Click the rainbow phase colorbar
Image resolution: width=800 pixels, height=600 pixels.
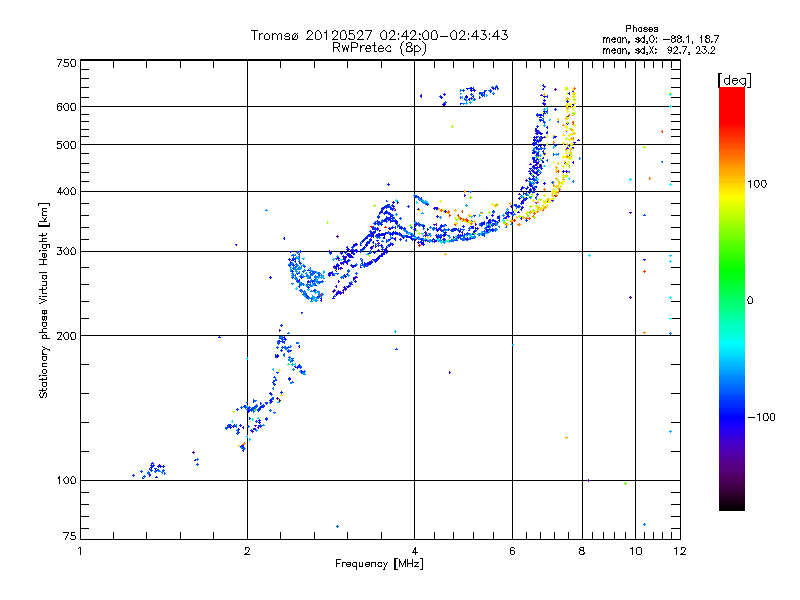point(732,299)
